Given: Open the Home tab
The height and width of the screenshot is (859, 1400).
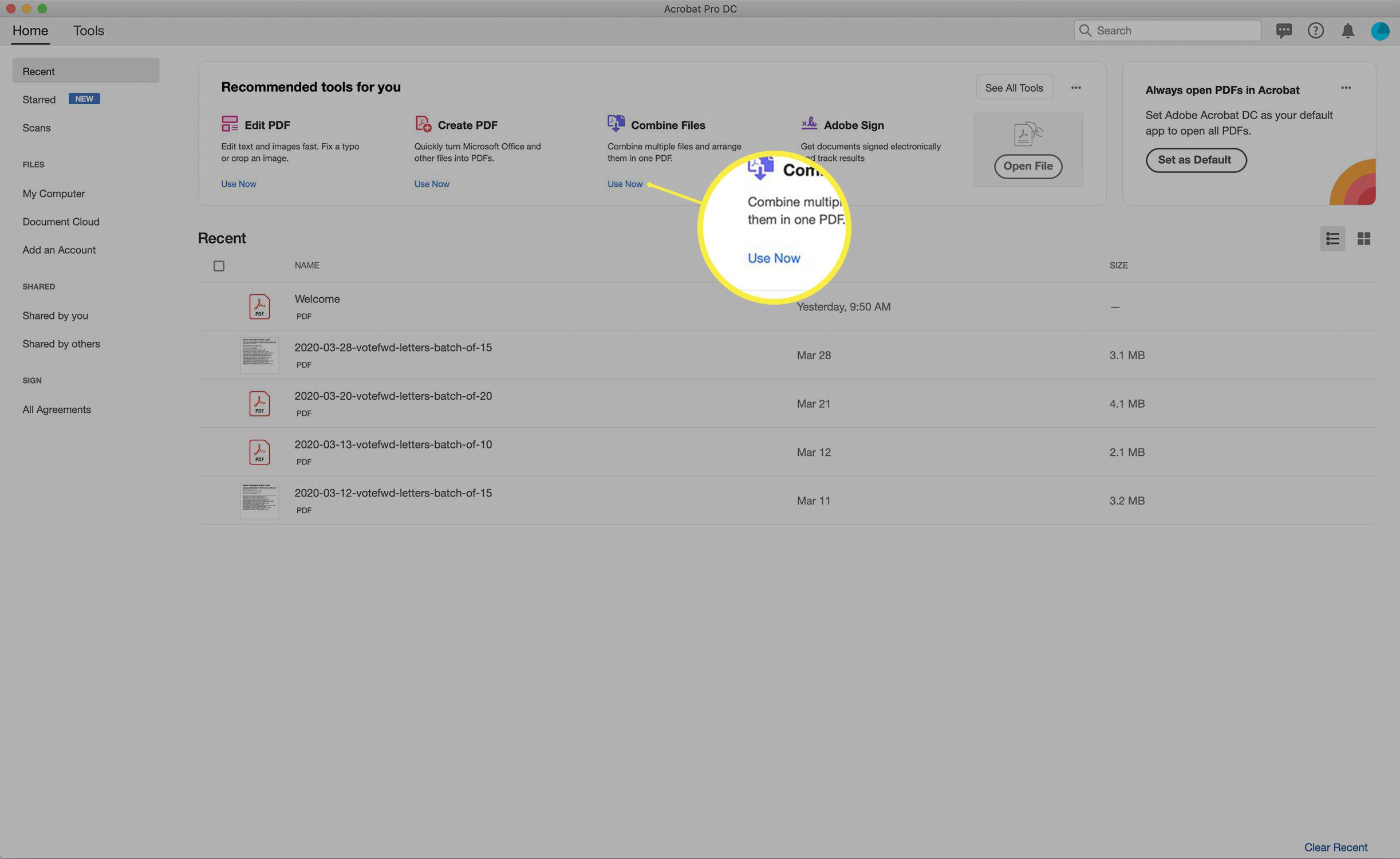Looking at the screenshot, I should [29, 30].
